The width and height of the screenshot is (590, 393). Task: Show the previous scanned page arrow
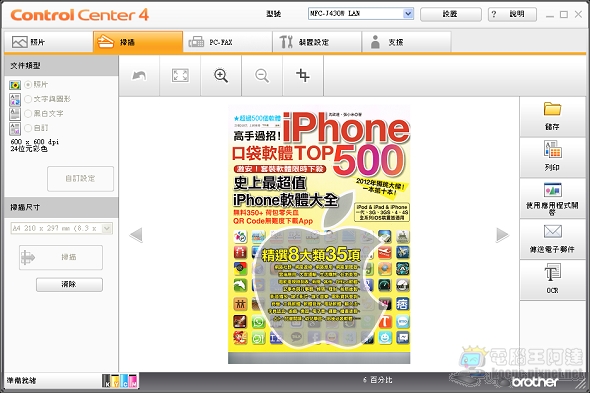click(136, 235)
